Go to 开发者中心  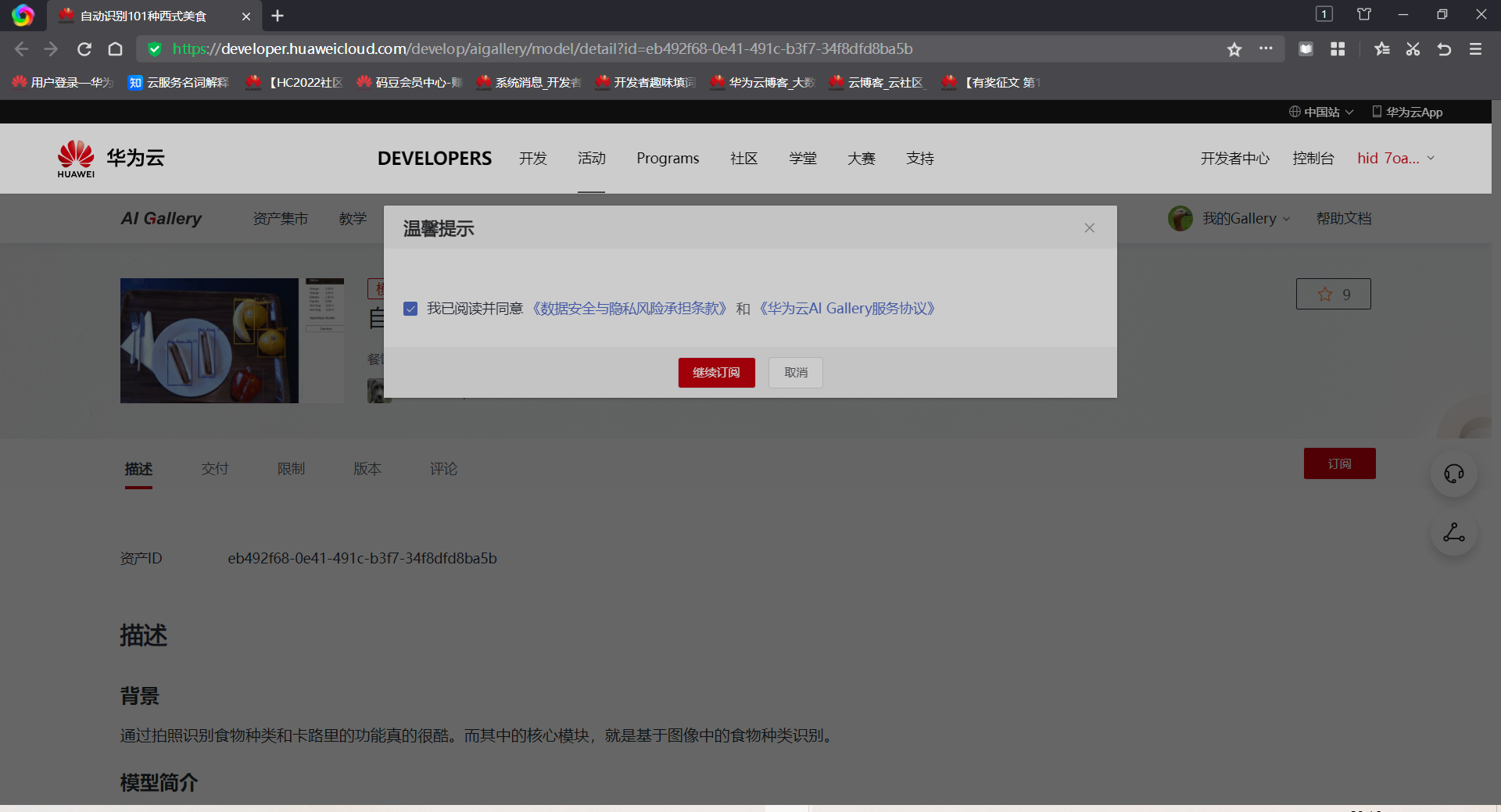pos(1235,159)
